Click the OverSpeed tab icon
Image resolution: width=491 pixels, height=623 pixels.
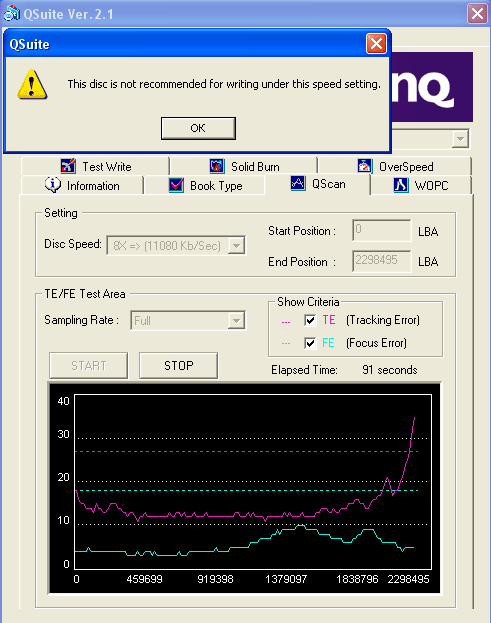pos(365,166)
